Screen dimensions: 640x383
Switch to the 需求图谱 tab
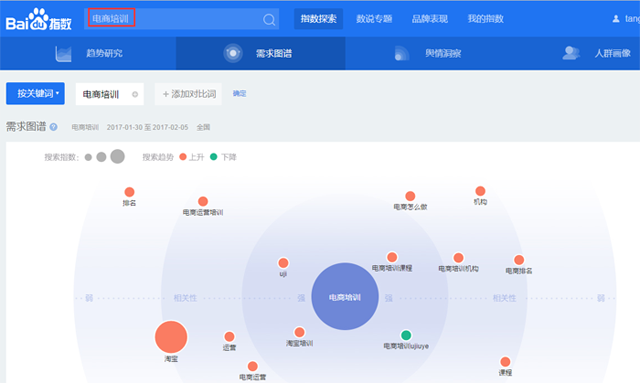(260, 53)
